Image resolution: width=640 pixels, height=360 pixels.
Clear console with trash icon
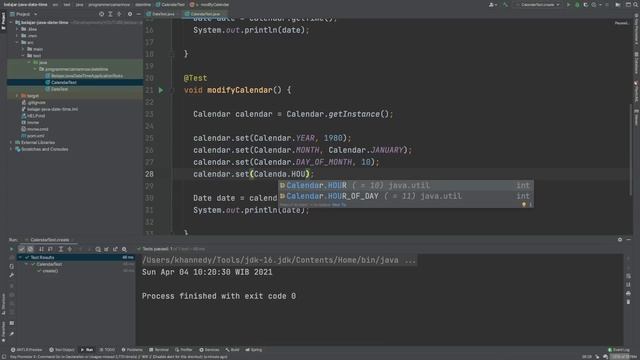(x=628, y=302)
